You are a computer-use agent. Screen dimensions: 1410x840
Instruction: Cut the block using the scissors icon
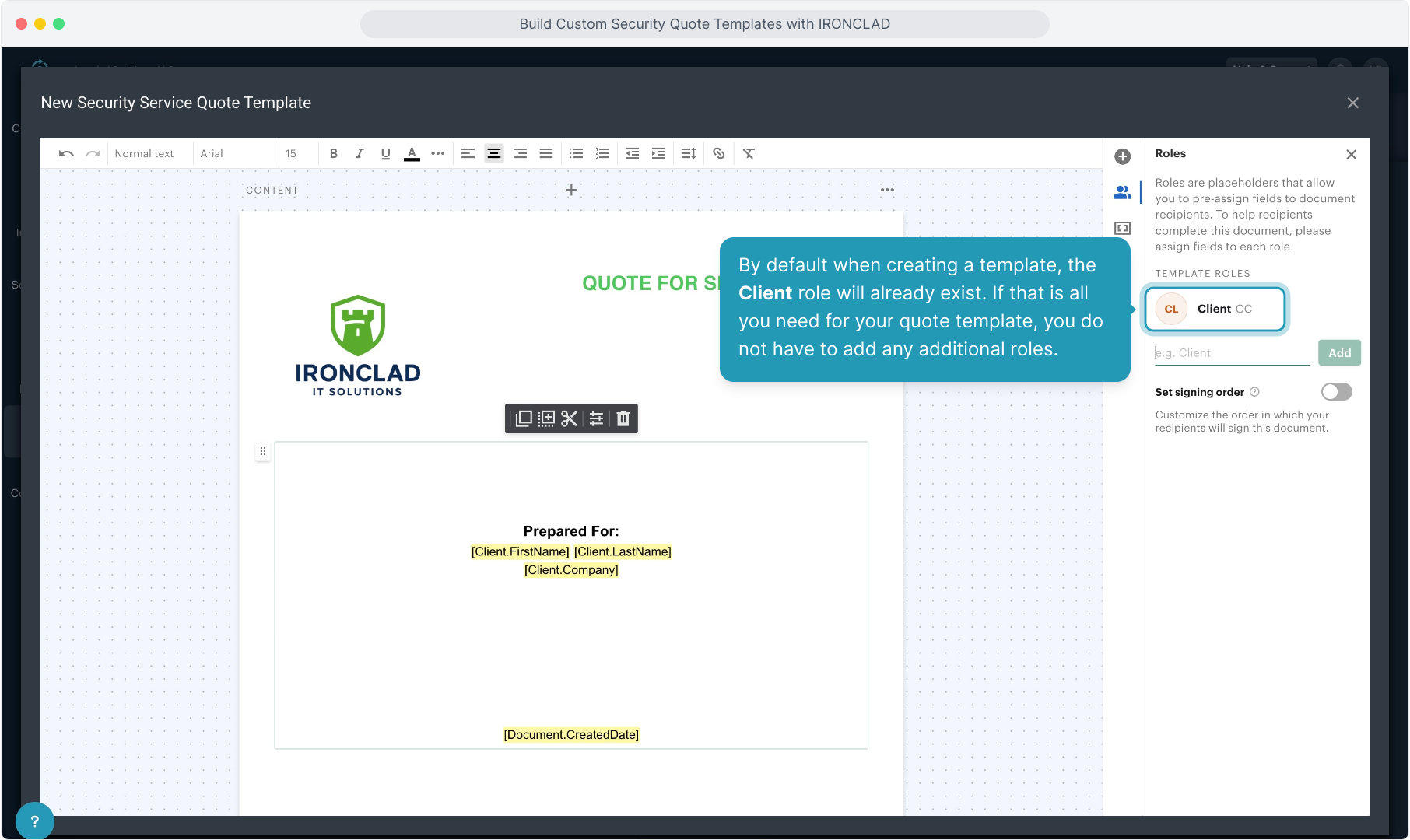click(570, 418)
